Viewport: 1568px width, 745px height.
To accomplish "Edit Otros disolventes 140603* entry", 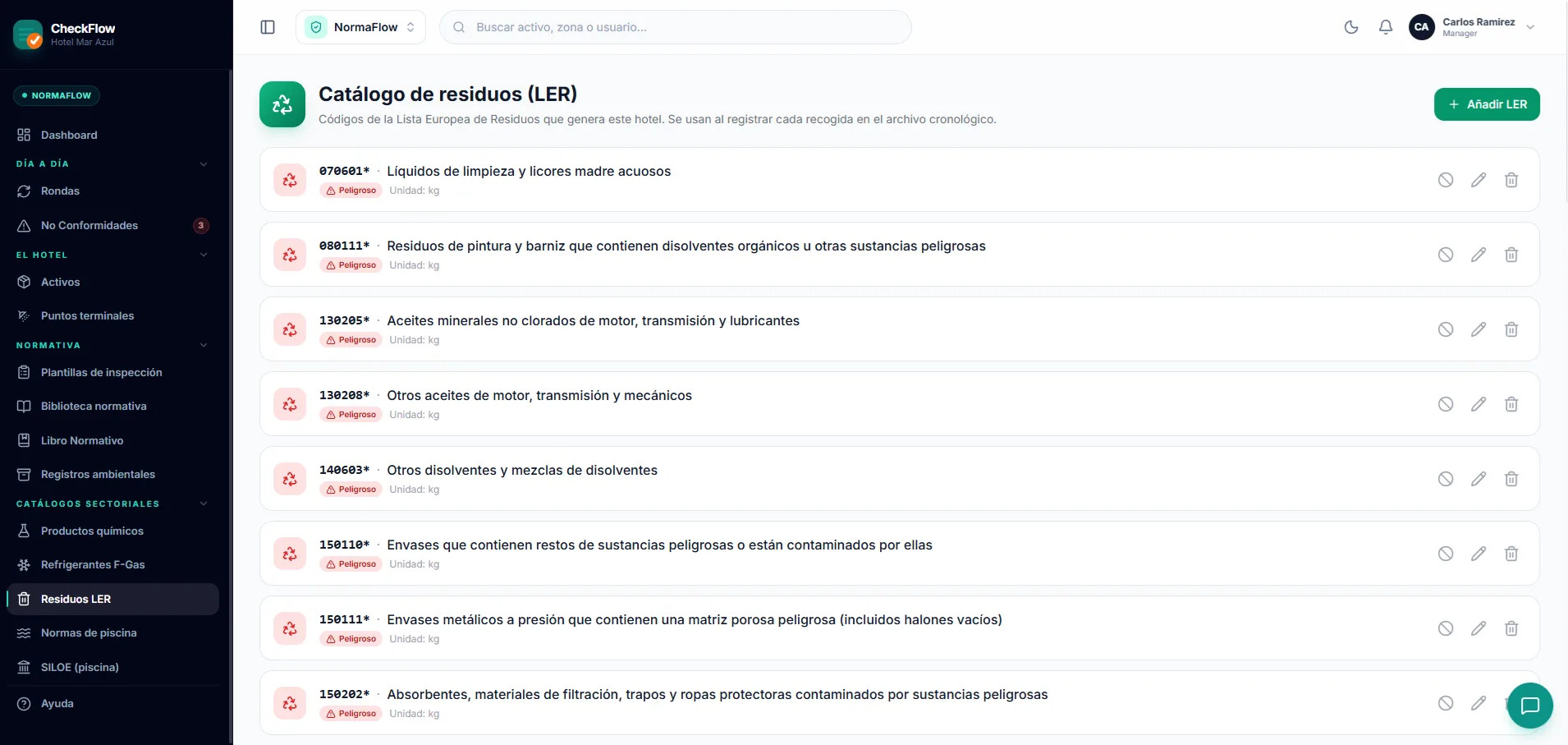I will [1479, 479].
